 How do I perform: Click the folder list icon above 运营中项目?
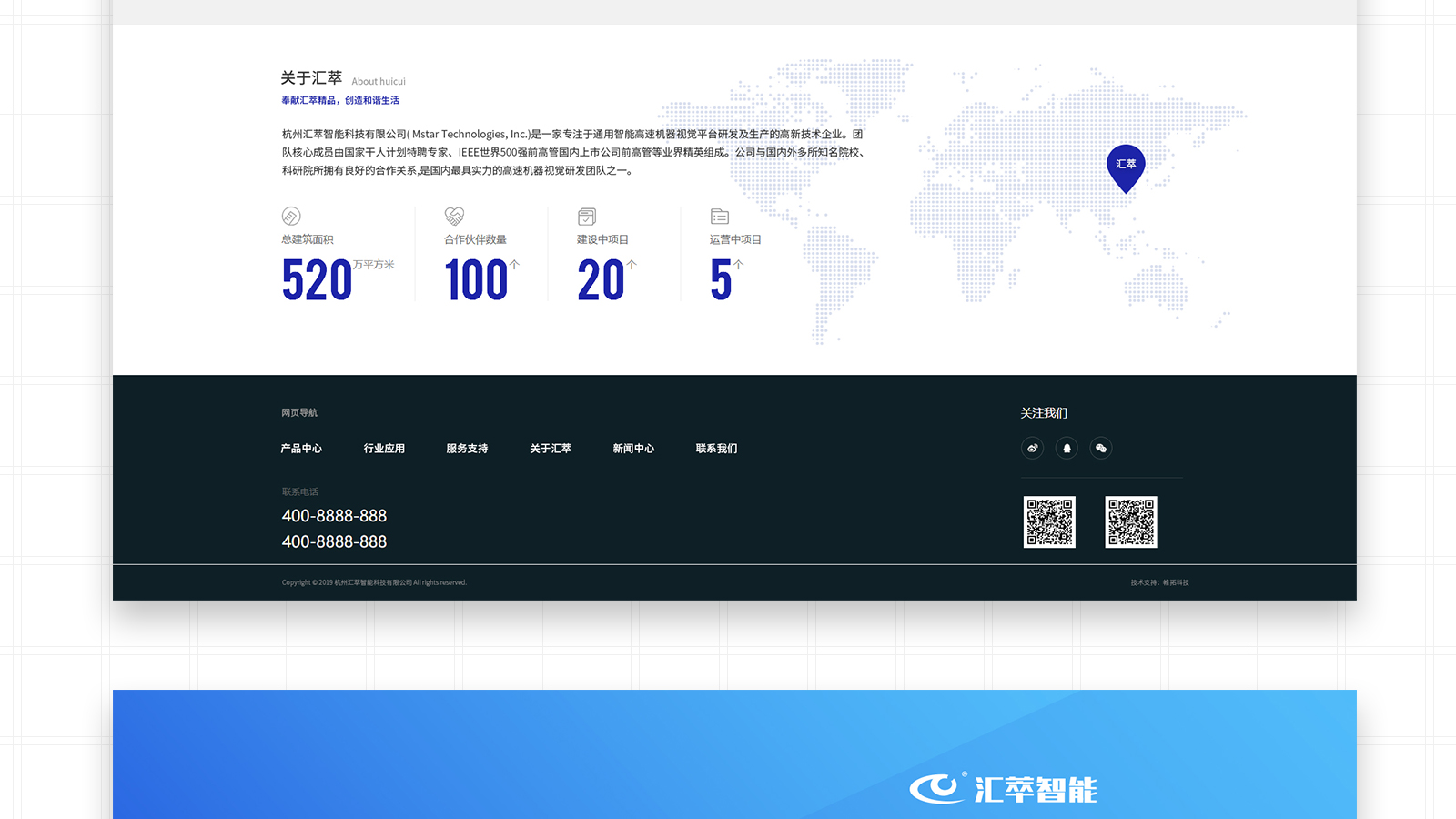[x=720, y=217]
